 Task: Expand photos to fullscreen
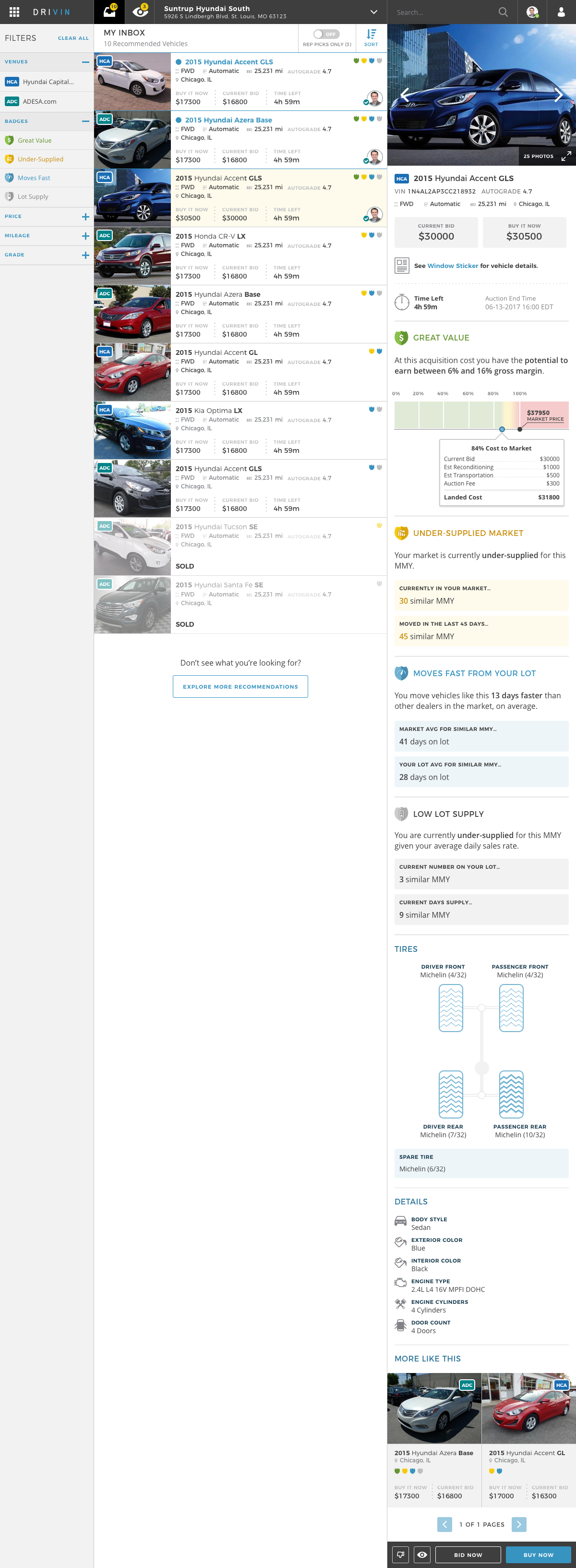565,157
